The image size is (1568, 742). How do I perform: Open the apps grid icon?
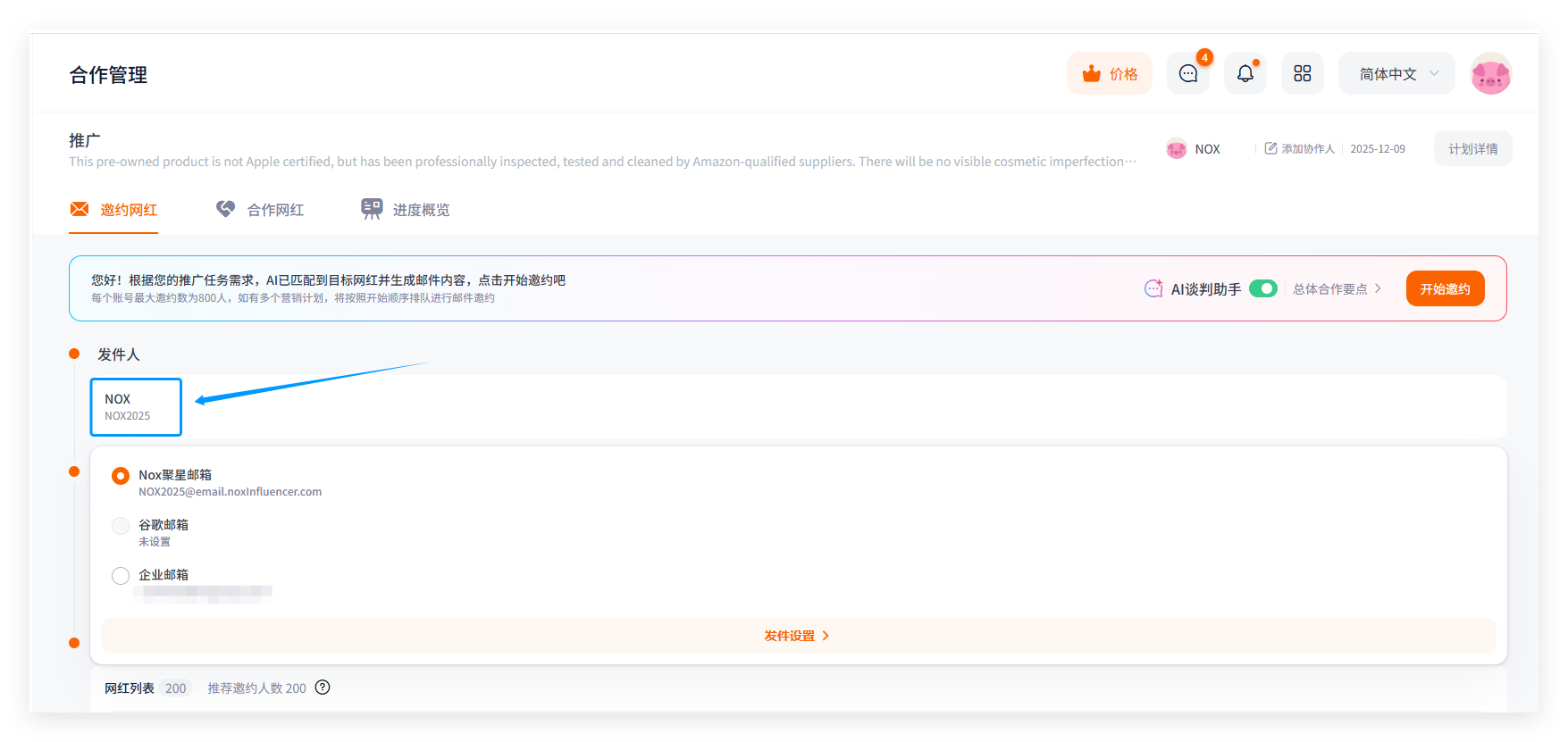1302,73
